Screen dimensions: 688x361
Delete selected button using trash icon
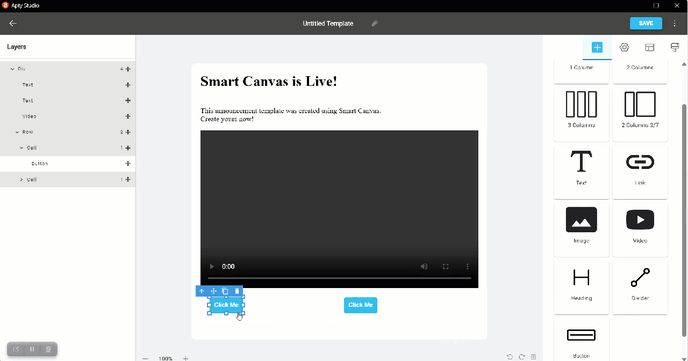click(x=237, y=291)
